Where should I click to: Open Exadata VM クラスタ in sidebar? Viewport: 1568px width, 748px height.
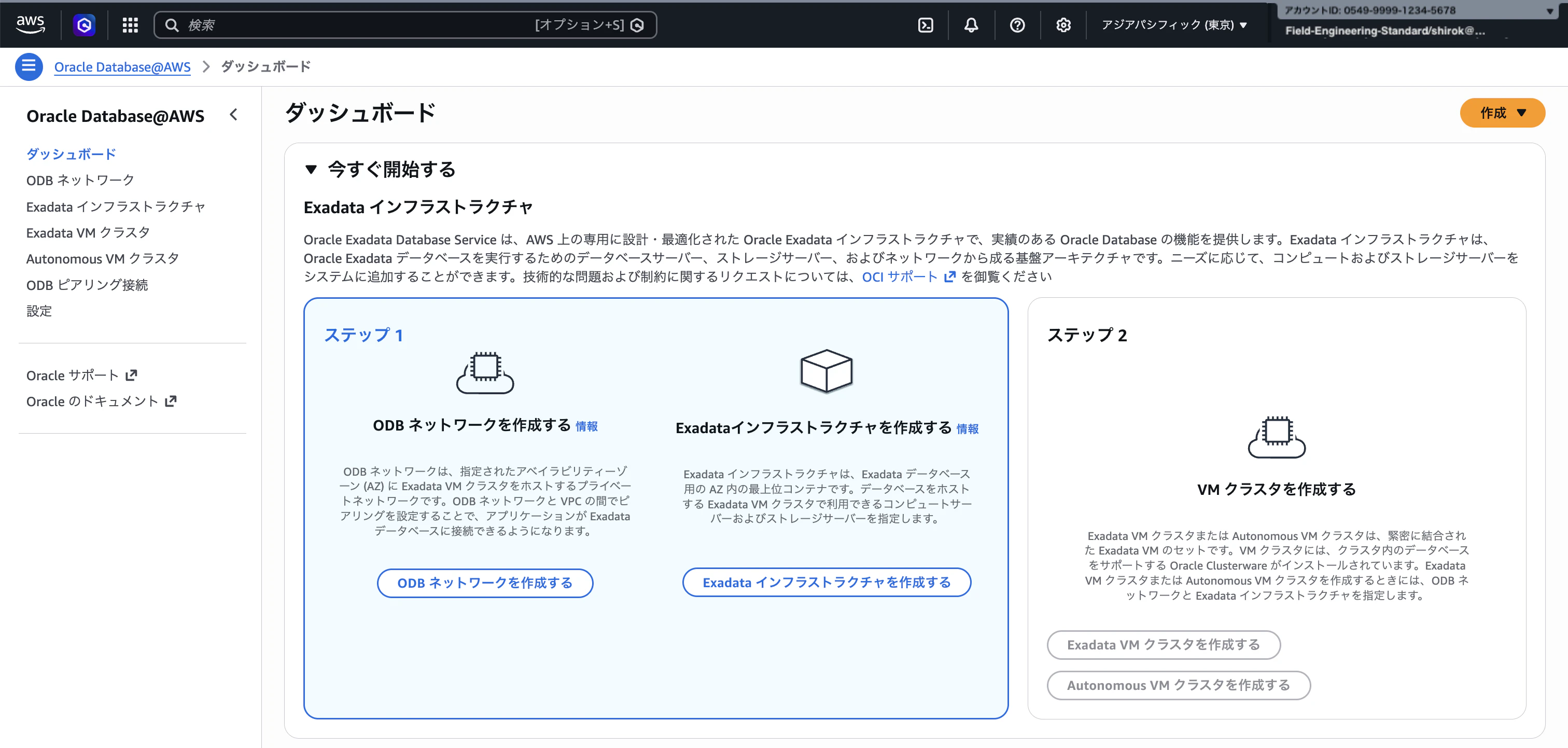point(88,233)
